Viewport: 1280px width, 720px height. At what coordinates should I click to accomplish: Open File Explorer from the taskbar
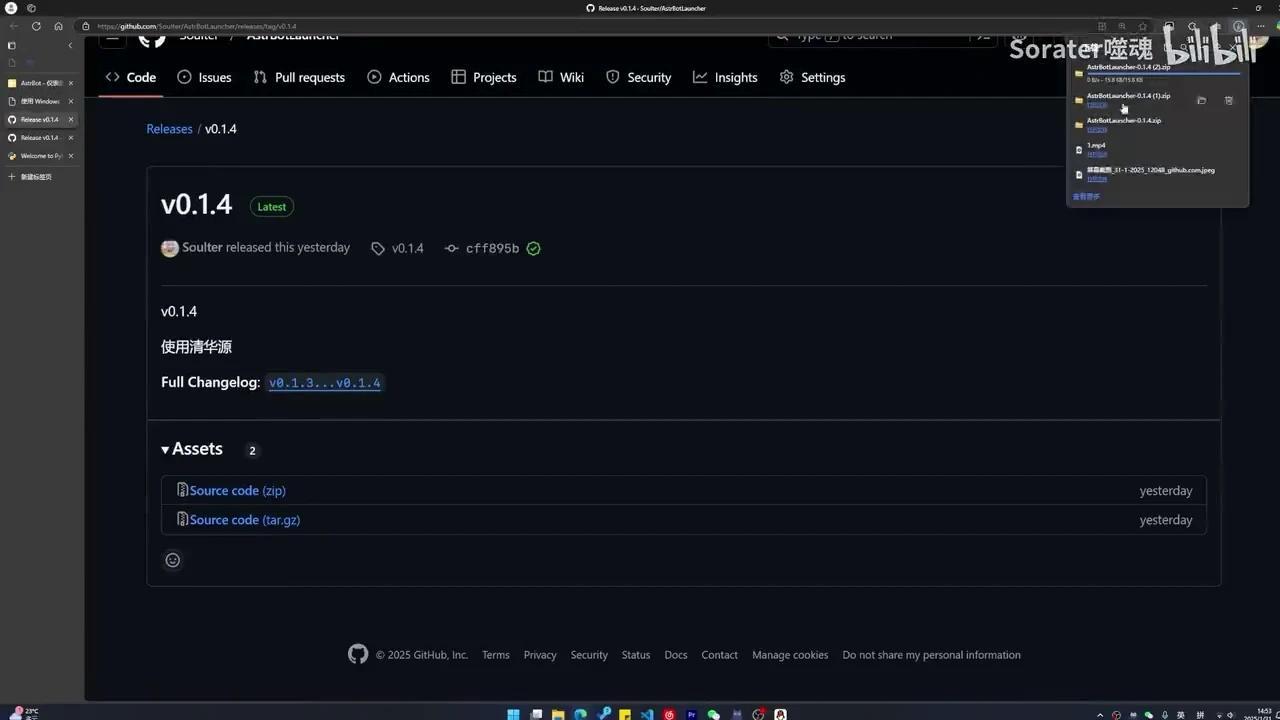pyautogui.click(x=559, y=714)
